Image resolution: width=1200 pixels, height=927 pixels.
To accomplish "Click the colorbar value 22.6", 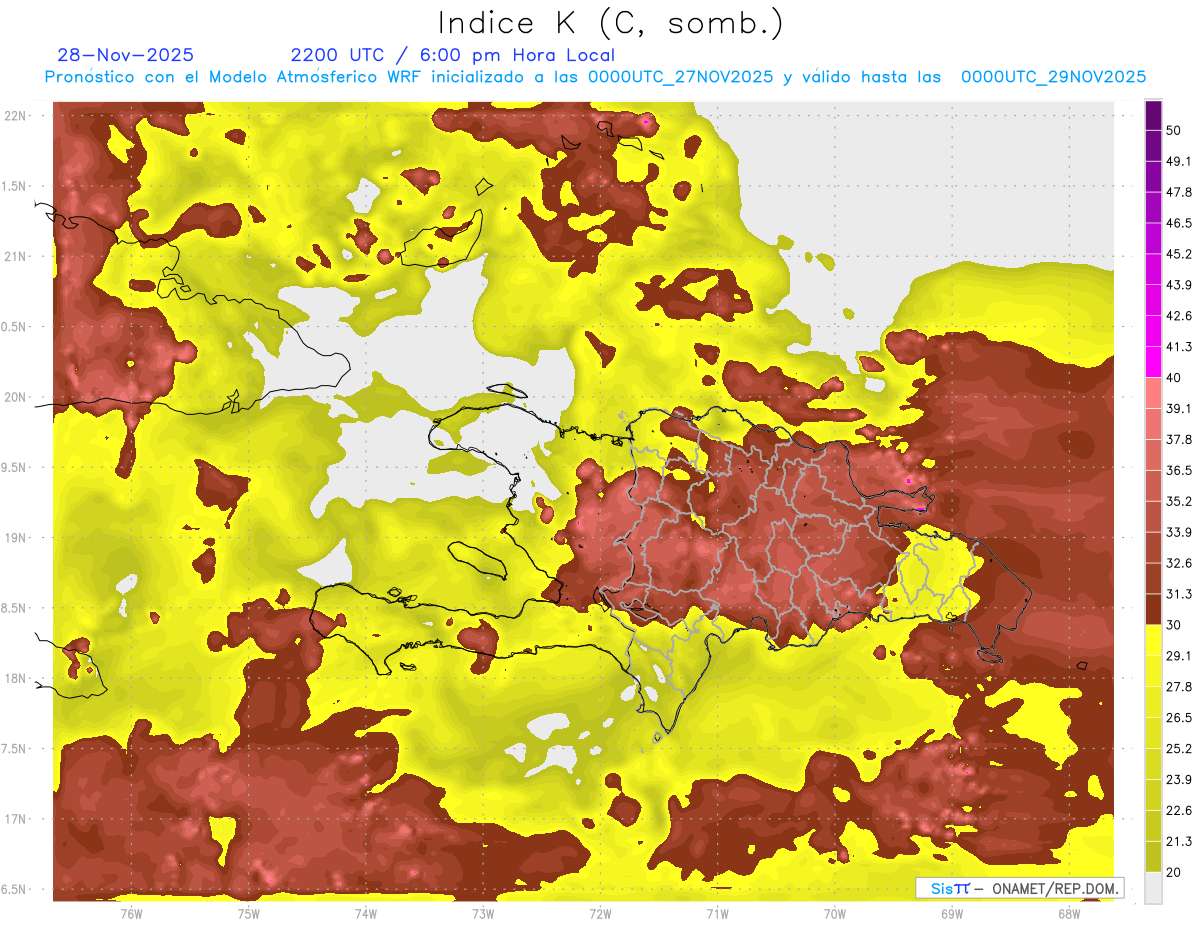I will (x=1179, y=810).
